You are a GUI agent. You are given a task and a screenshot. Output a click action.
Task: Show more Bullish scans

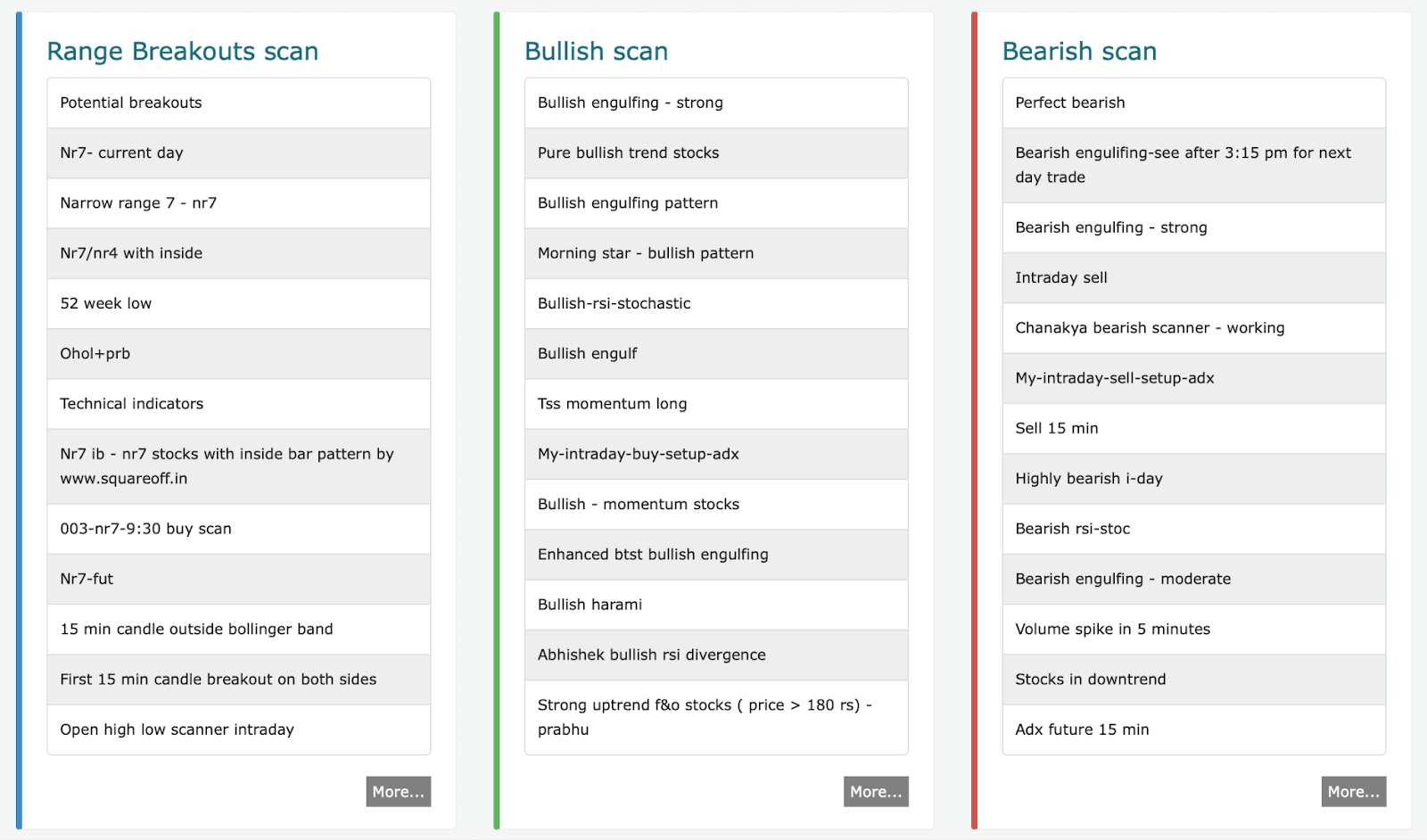coord(876,792)
